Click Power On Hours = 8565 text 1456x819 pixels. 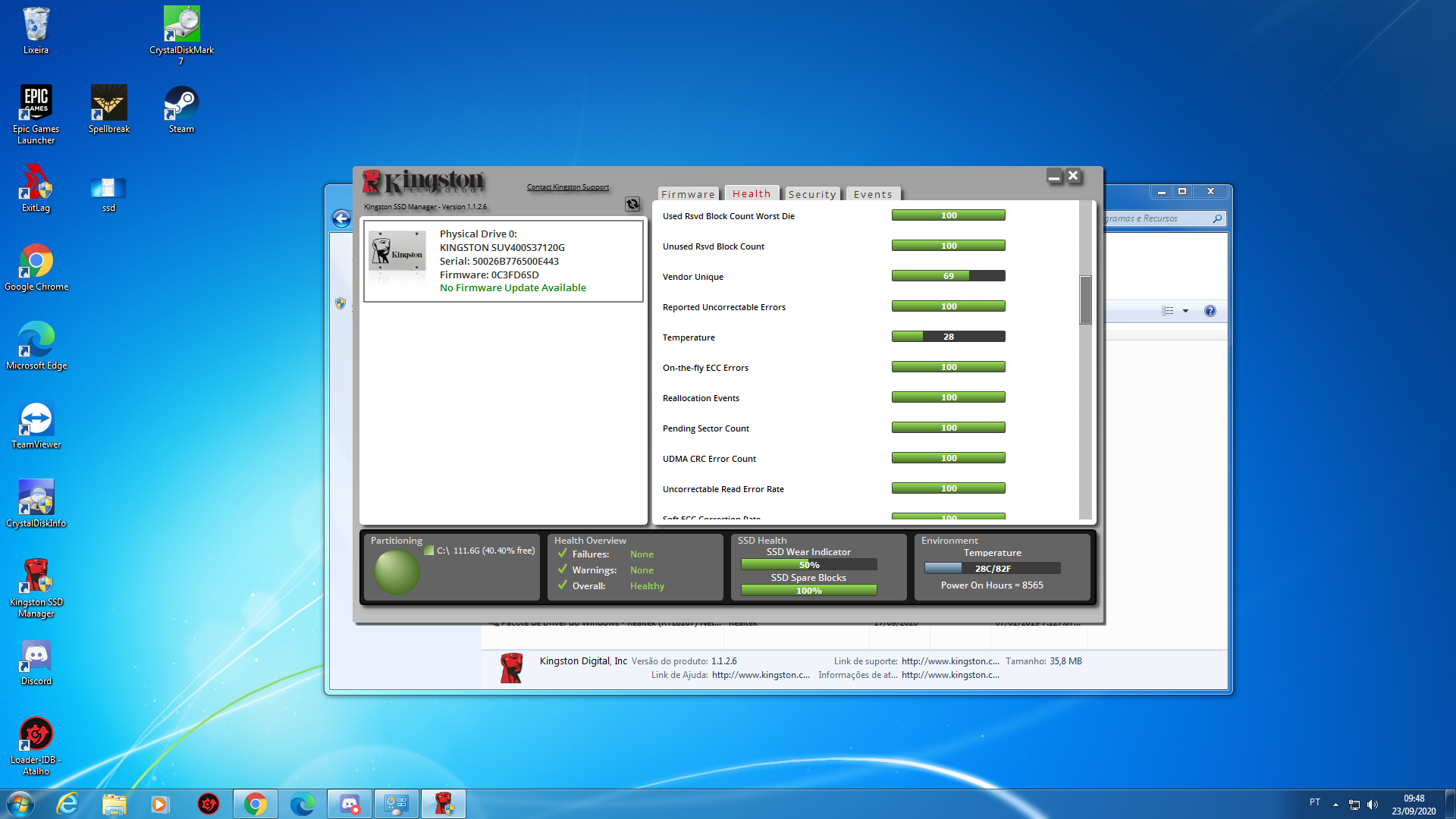click(x=992, y=585)
